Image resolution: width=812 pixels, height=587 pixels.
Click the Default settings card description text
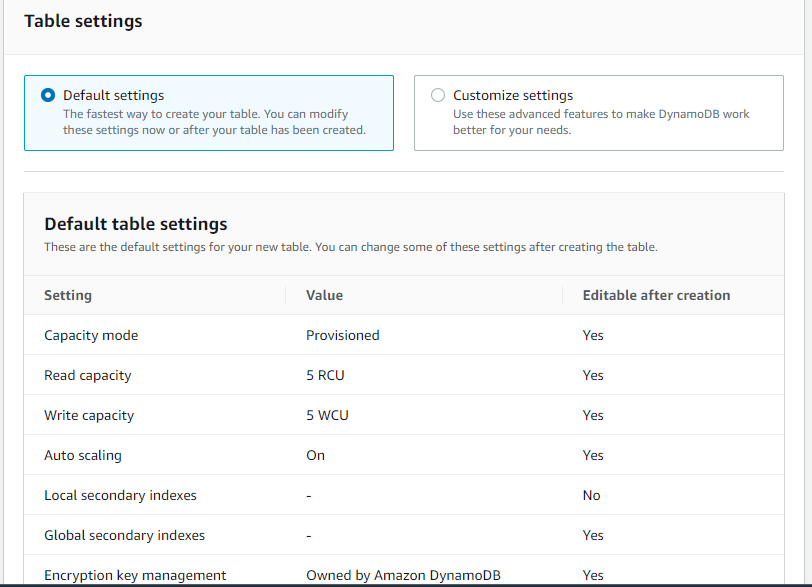(x=214, y=122)
